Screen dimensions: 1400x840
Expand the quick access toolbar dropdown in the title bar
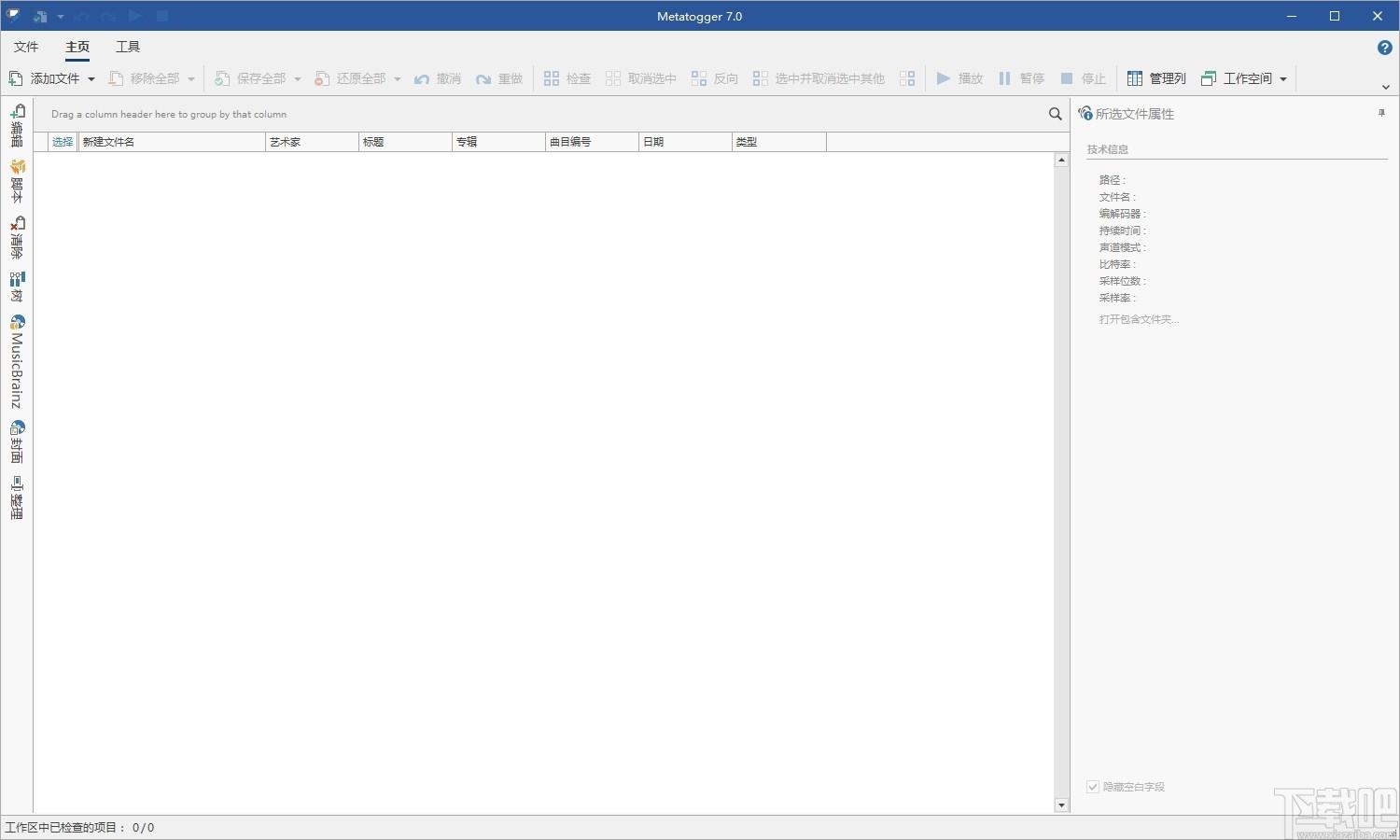click(x=60, y=16)
